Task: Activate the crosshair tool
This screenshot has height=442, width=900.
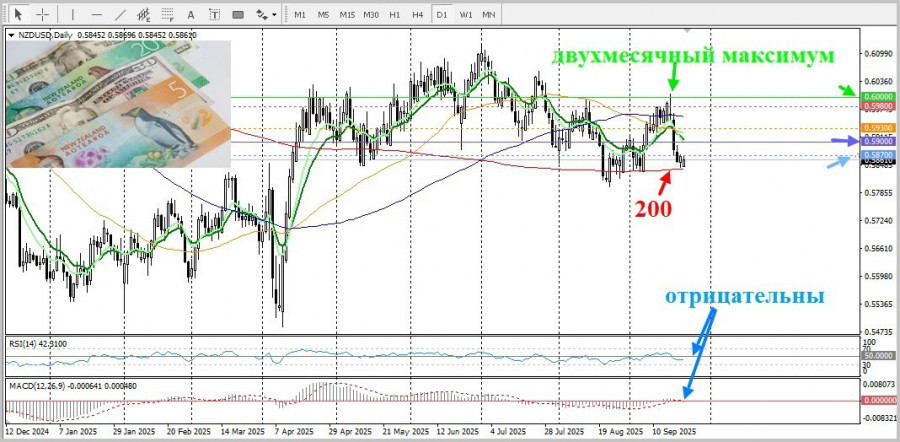Action: (42, 14)
